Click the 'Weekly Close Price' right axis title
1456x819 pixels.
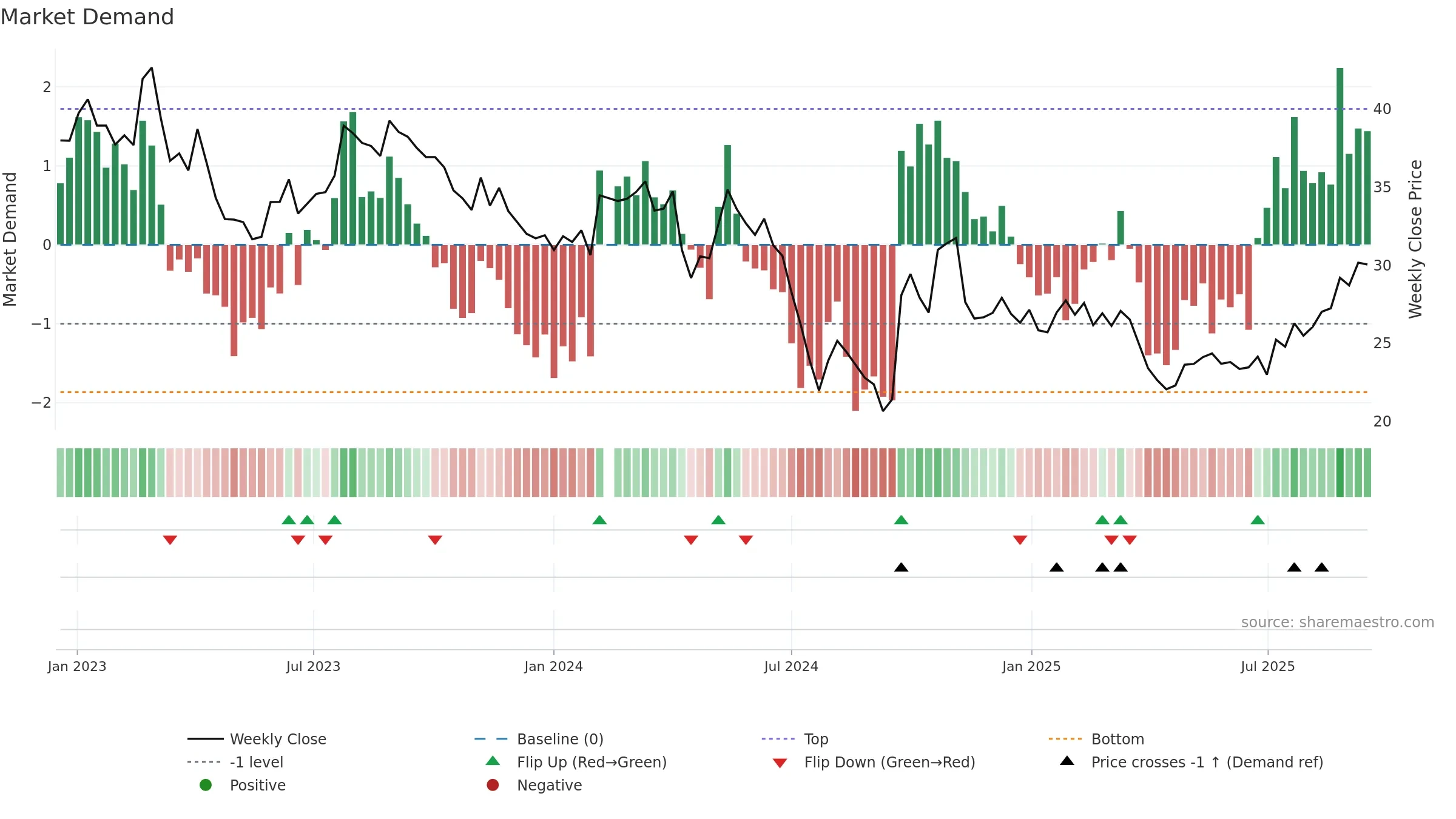[x=1415, y=239]
